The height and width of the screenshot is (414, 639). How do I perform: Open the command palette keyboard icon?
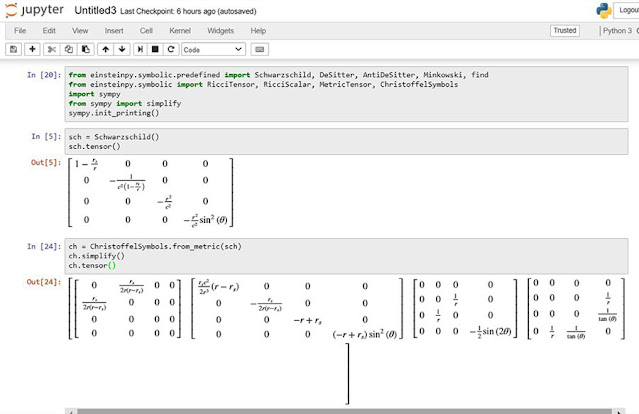click(x=260, y=49)
